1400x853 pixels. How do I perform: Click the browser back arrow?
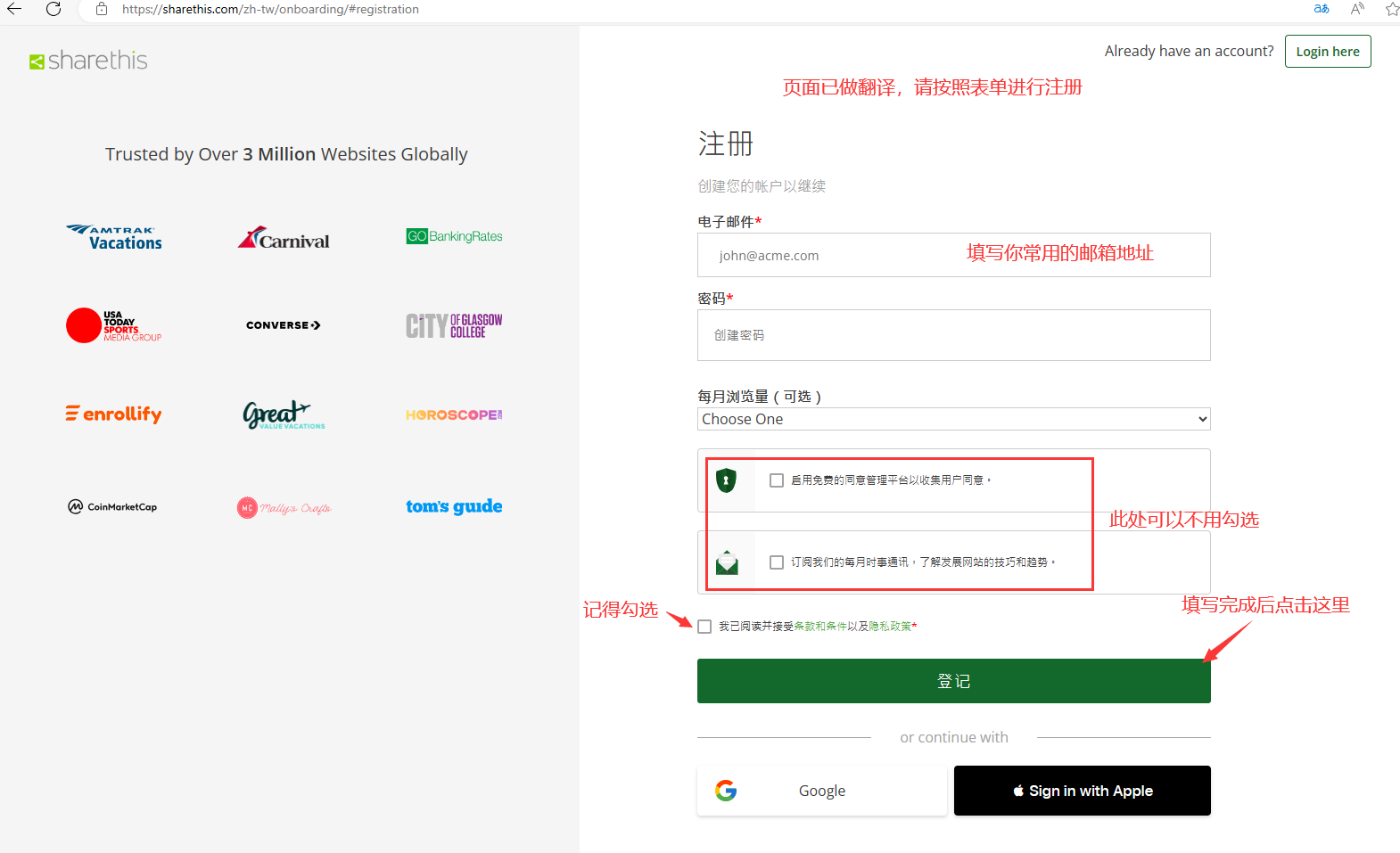(x=14, y=9)
